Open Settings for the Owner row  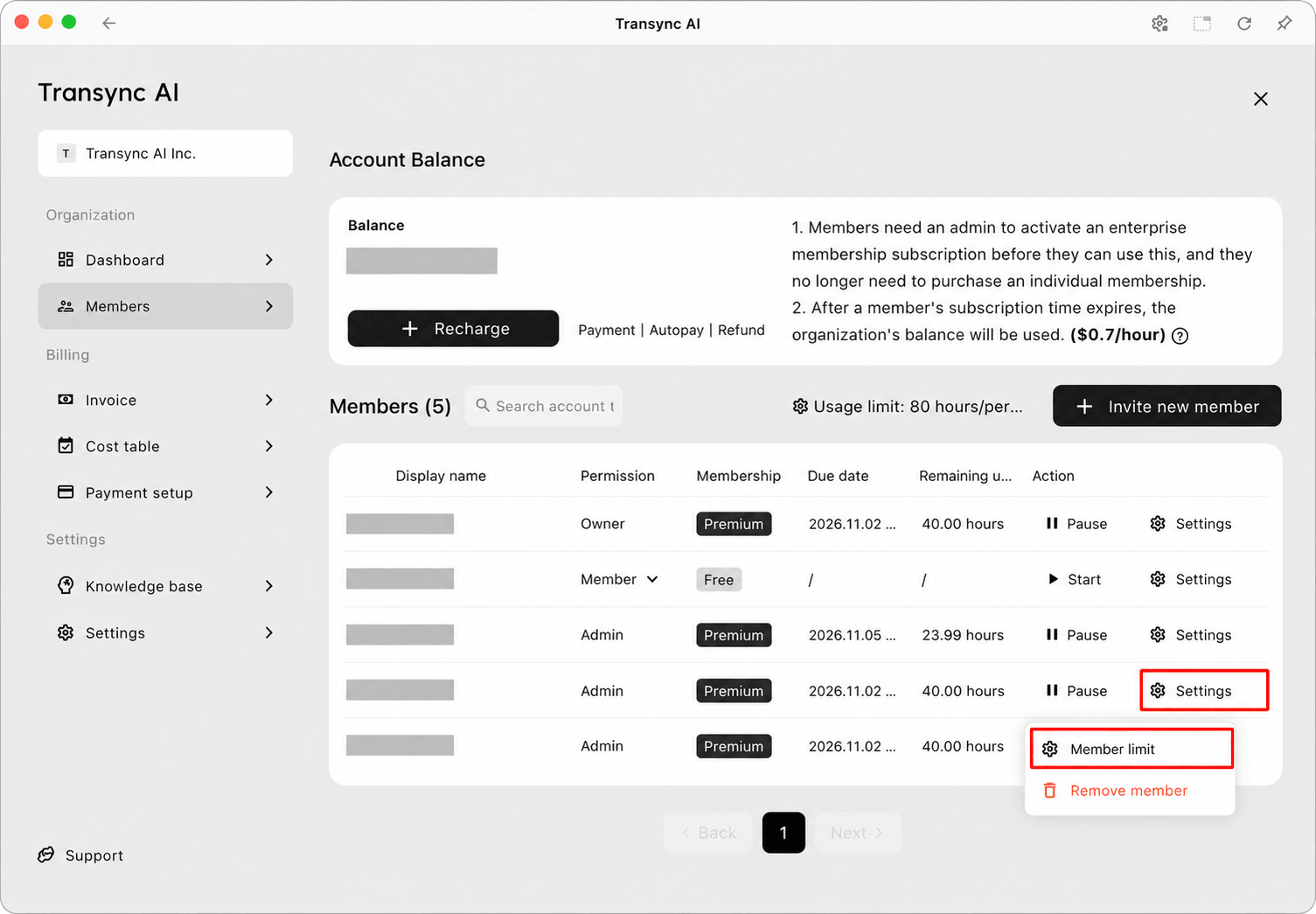(x=1191, y=524)
